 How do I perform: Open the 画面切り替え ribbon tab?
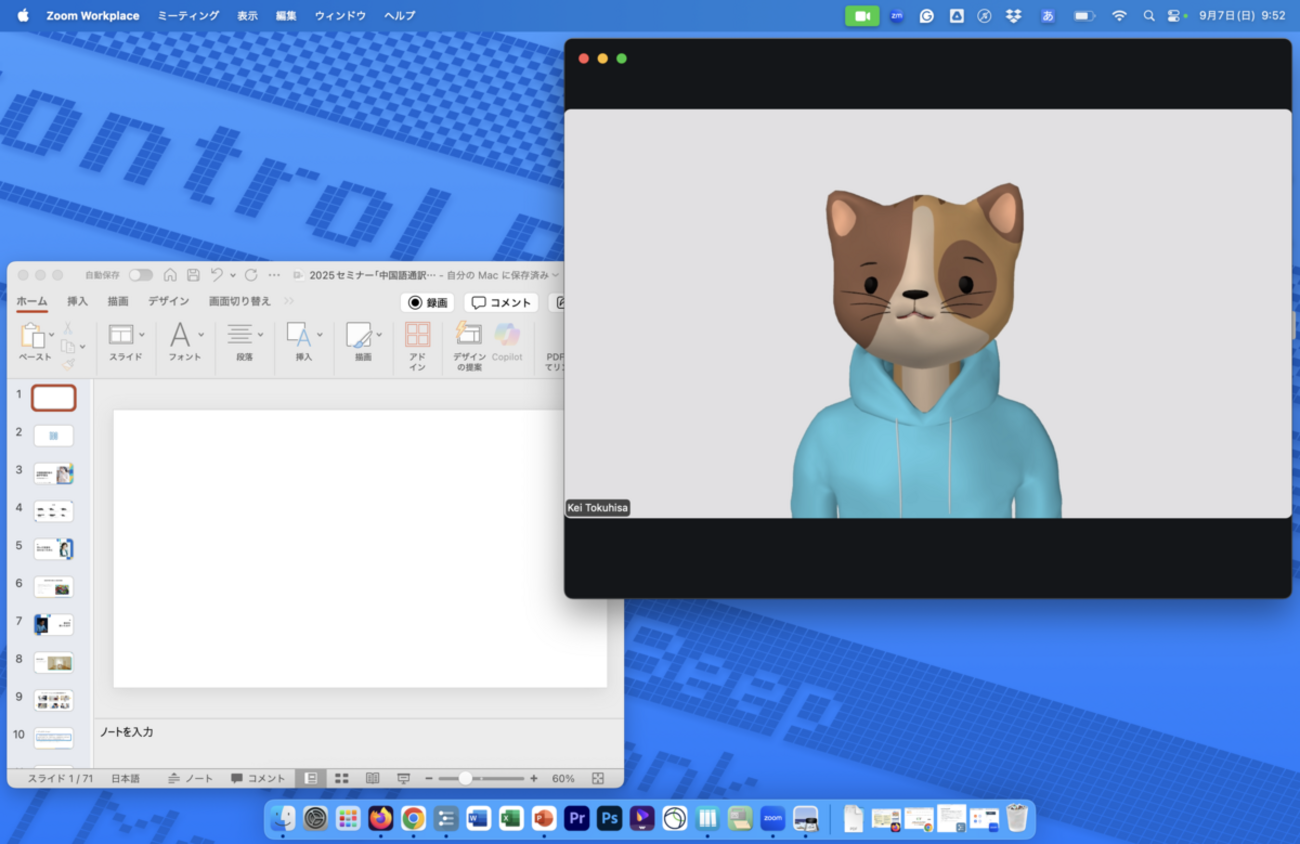[240, 301]
